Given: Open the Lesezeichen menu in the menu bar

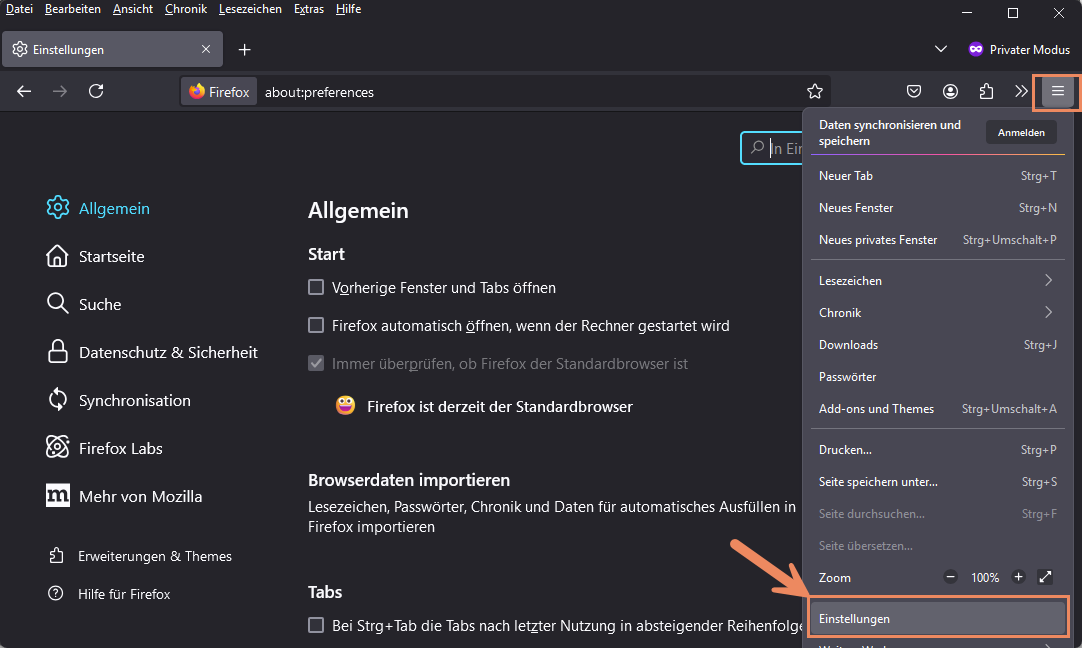Looking at the screenshot, I should click(x=250, y=9).
